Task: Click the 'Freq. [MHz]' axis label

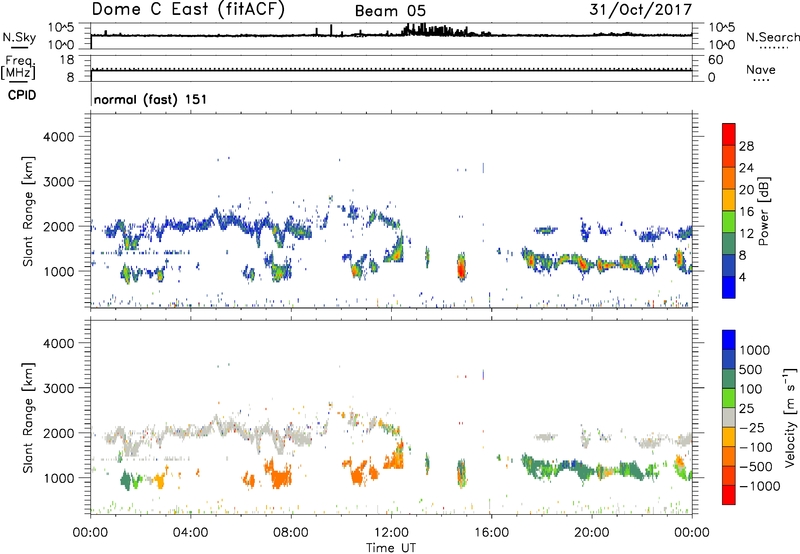Action: tap(18, 67)
